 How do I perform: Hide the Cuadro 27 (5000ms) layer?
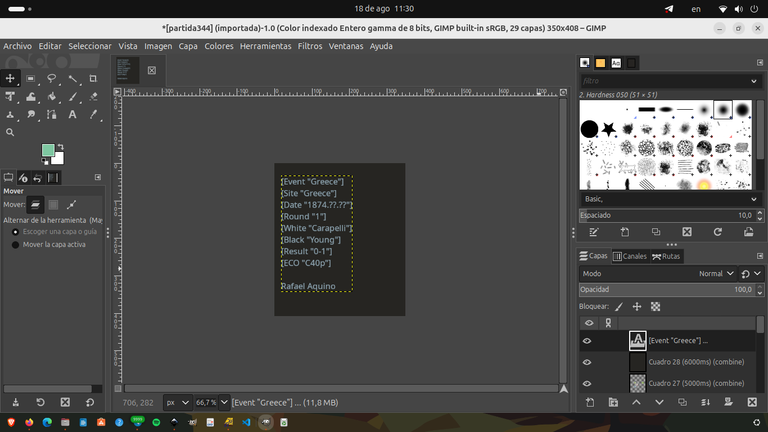click(x=587, y=384)
